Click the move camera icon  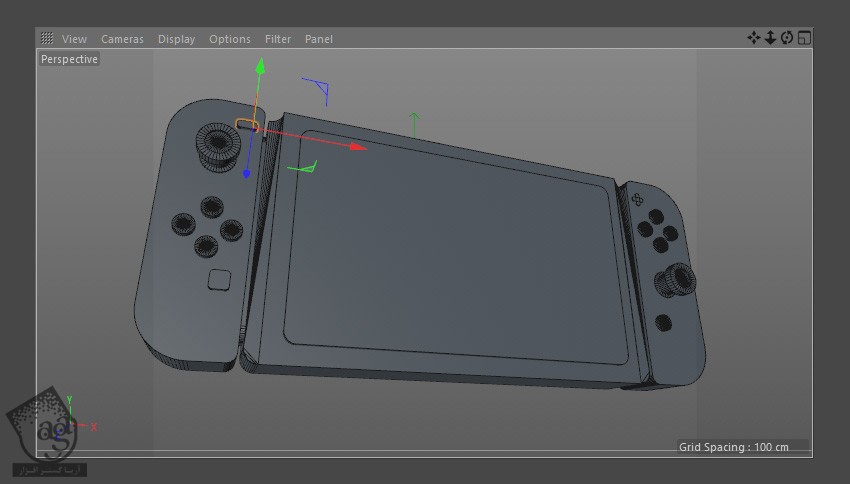coord(754,37)
